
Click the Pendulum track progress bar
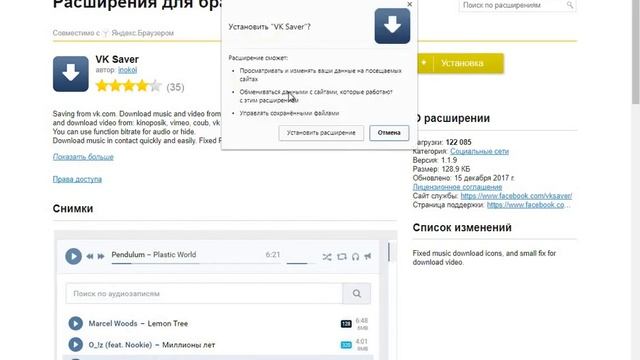196,264
